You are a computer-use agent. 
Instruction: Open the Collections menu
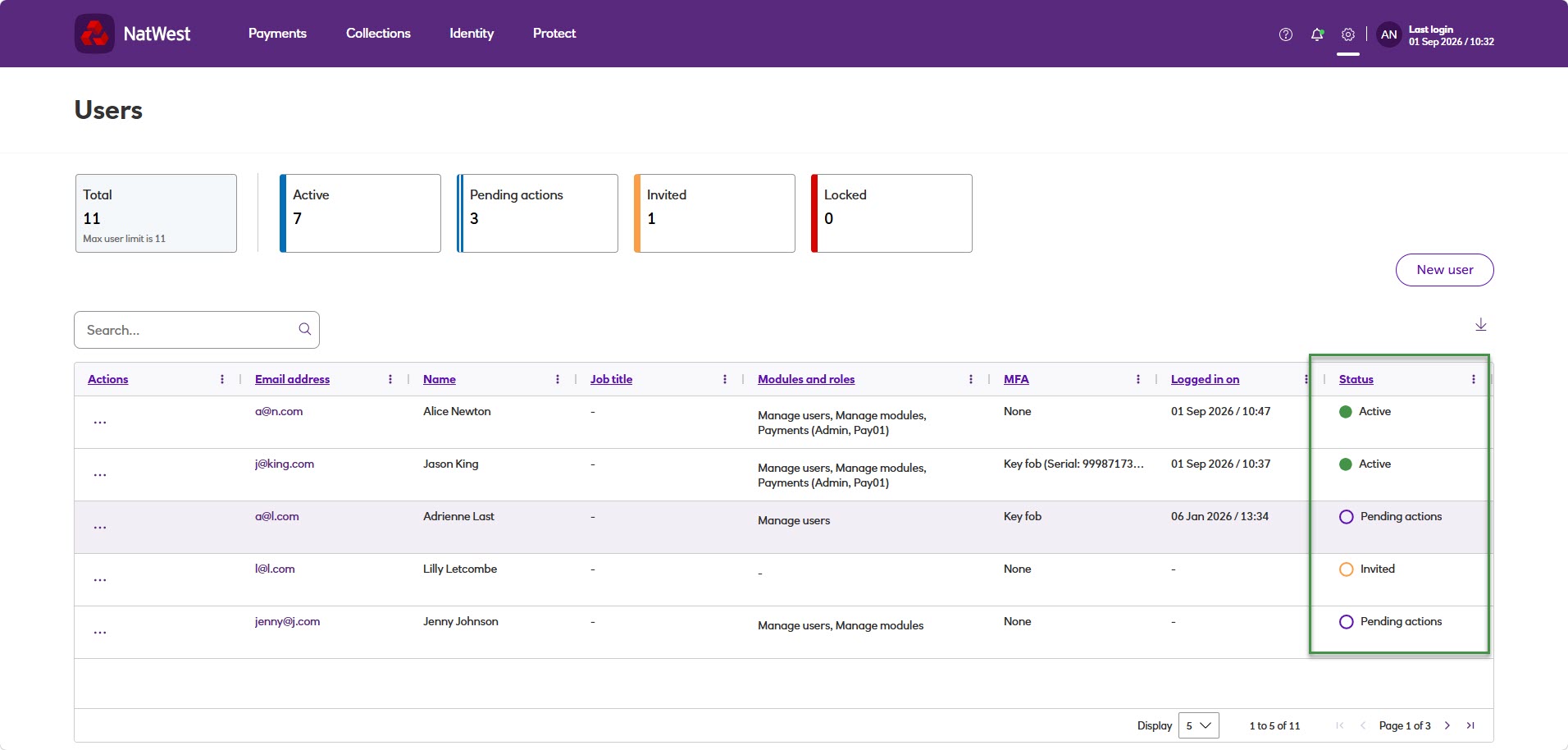click(x=378, y=34)
